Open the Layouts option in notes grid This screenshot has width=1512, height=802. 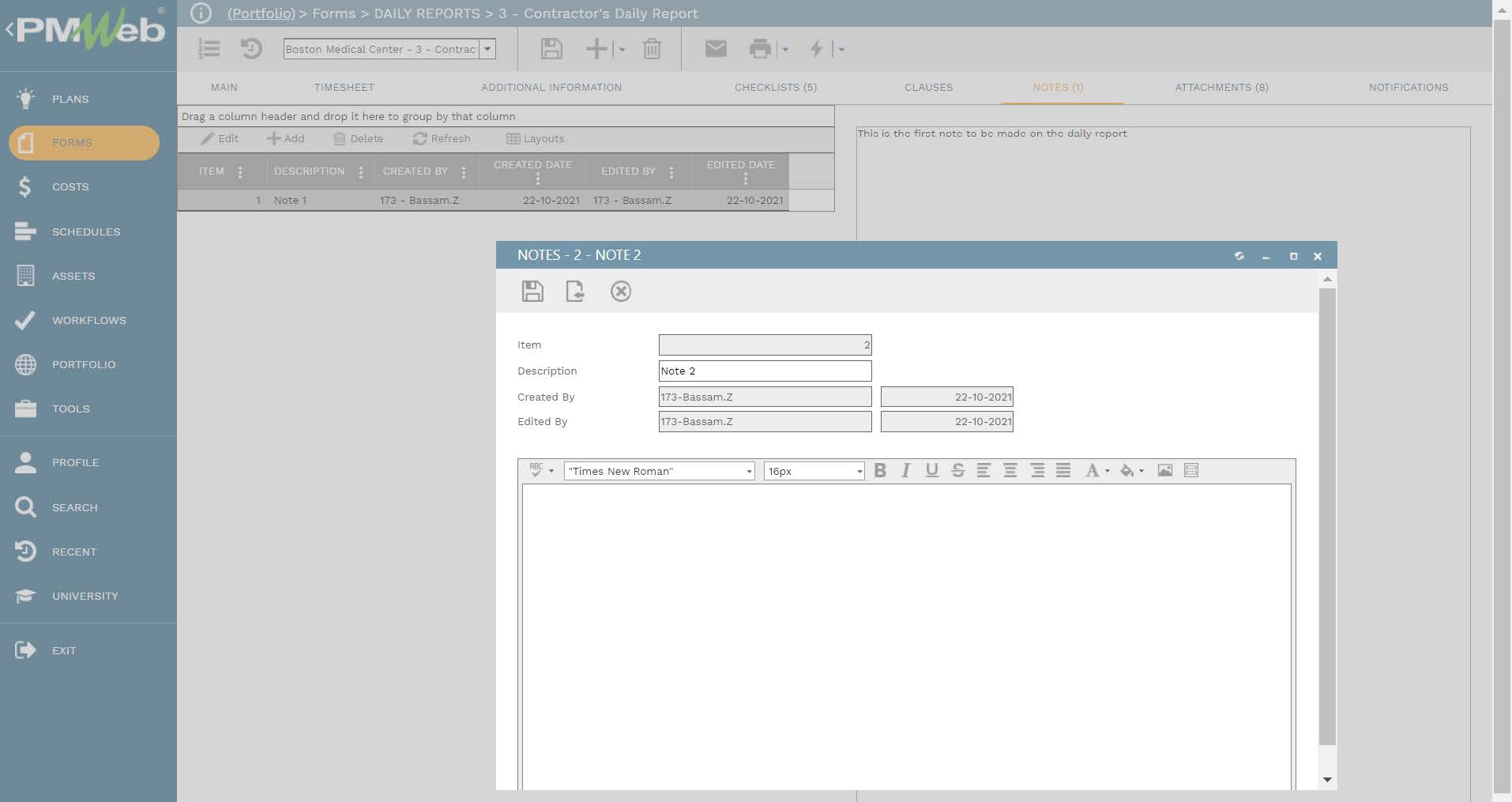[535, 138]
